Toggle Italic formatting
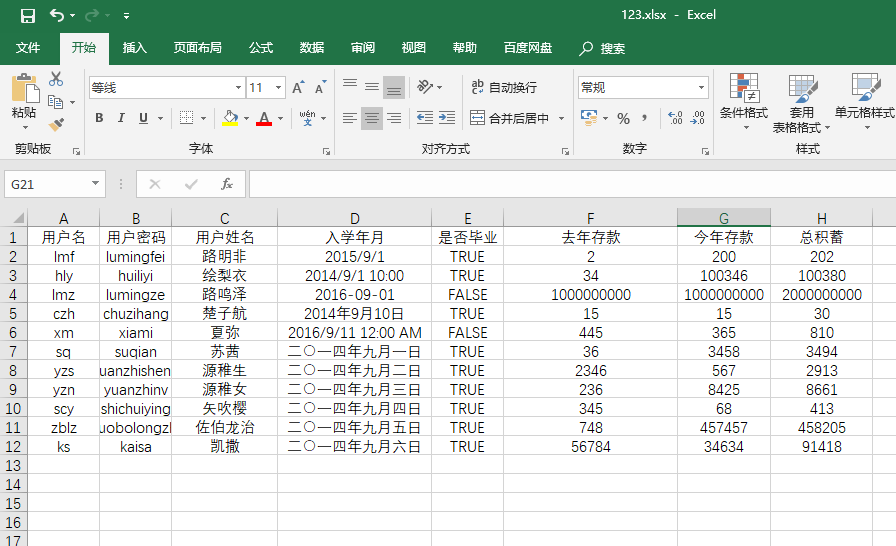 (121, 118)
